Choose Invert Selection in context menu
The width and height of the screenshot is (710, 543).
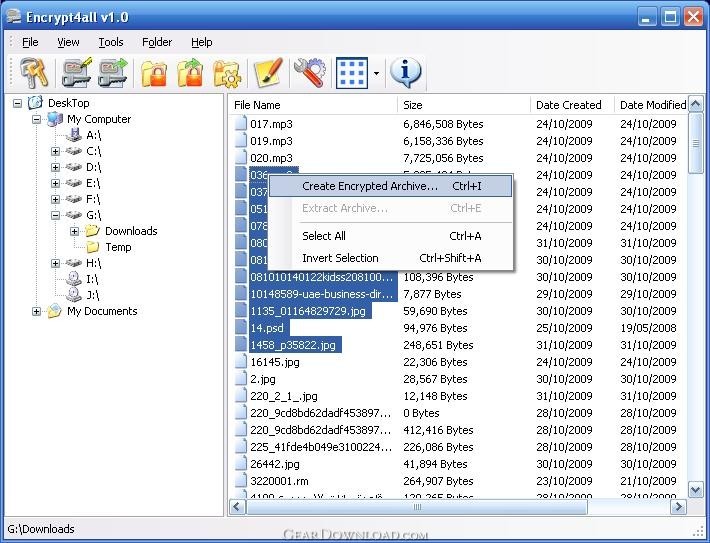[x=391, y=258]
